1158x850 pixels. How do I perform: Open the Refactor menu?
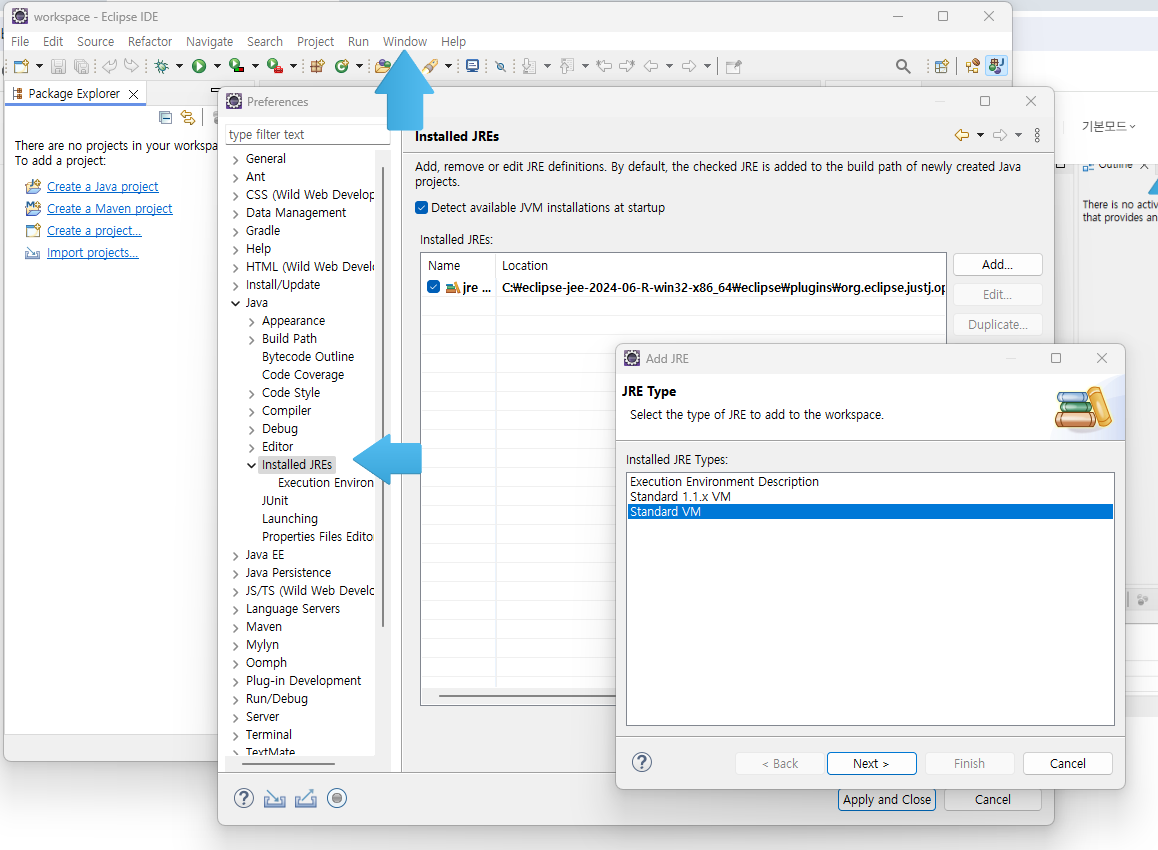click(x=150, y=41)
